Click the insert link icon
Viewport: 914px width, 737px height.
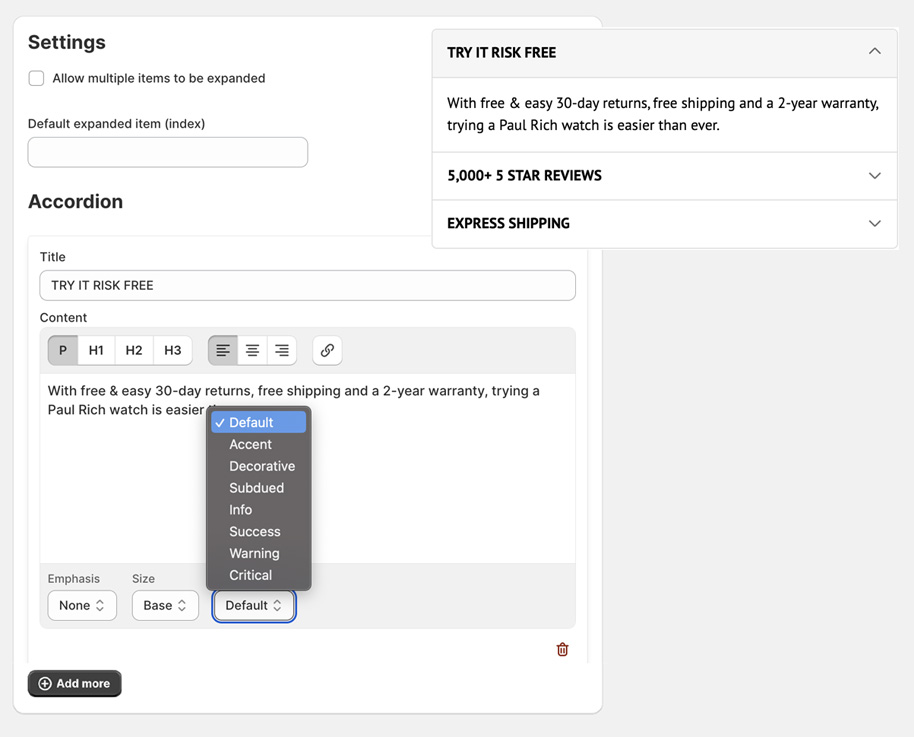click(x=327, y=350)
